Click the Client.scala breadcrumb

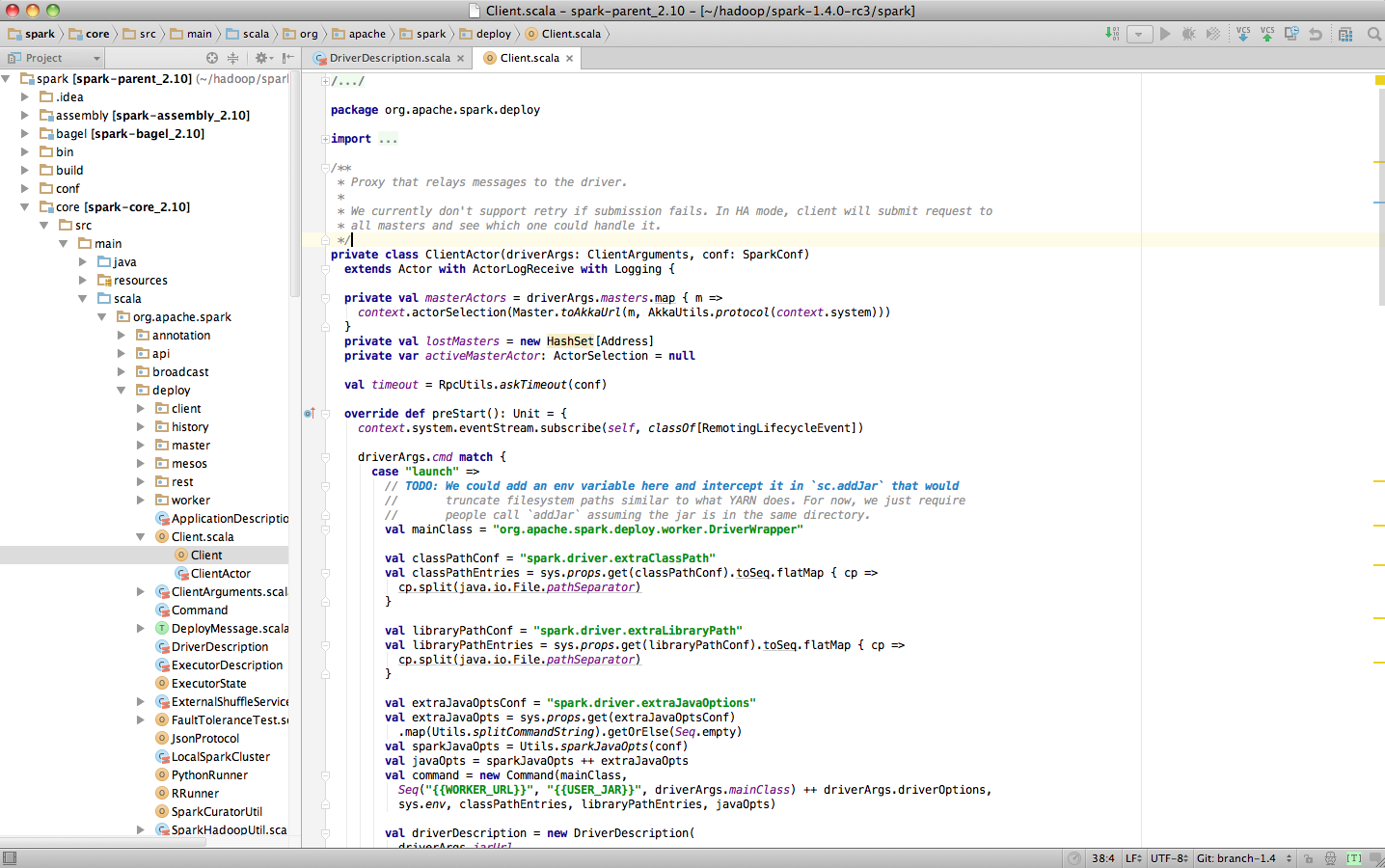click(563, 34)
